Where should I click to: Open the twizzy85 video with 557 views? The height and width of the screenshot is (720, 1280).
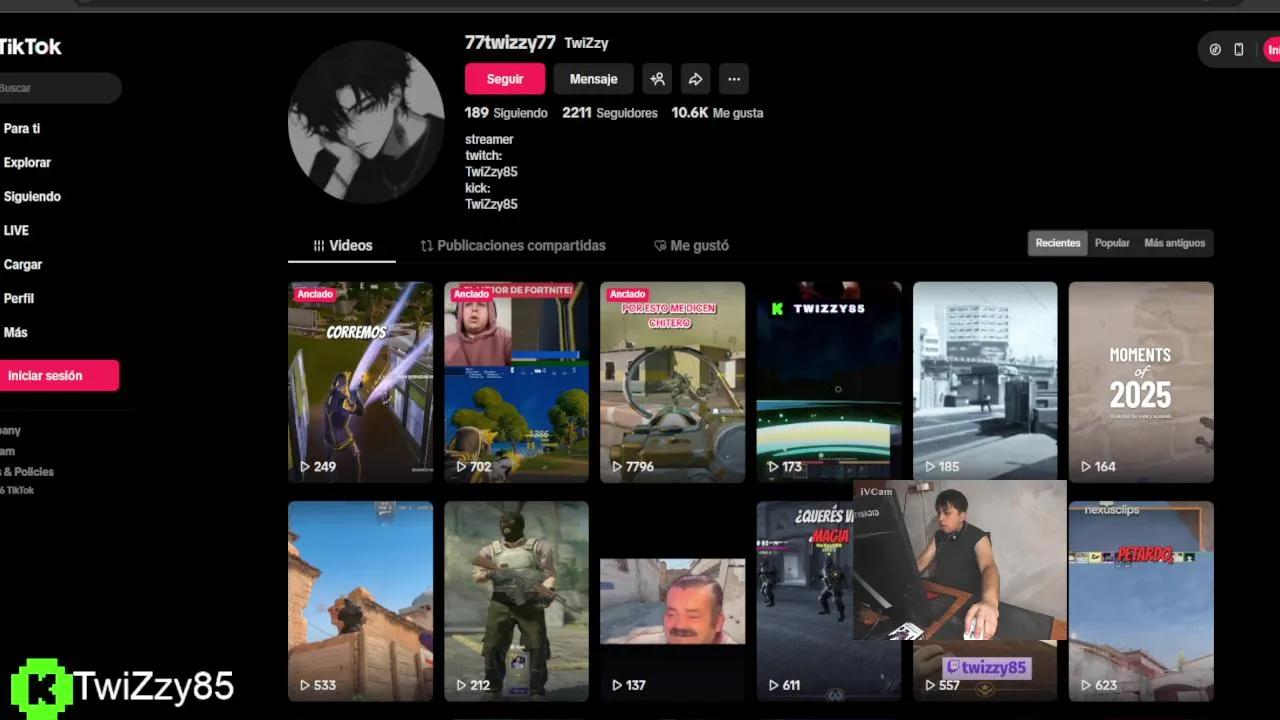tap(984, 671)
